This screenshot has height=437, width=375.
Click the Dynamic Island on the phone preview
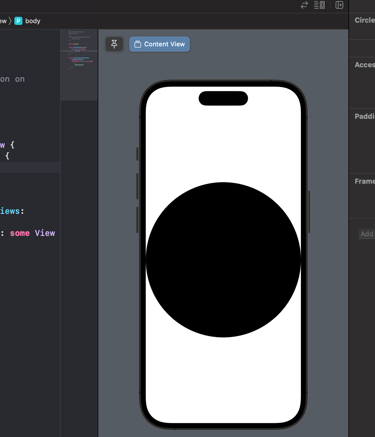tap(223, 98)
